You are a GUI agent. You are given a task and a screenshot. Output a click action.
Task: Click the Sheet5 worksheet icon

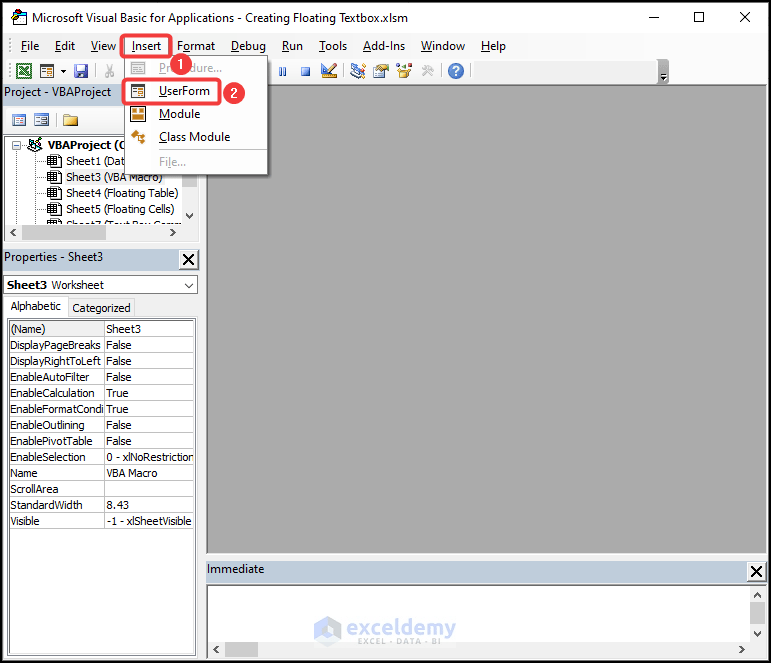54,209
